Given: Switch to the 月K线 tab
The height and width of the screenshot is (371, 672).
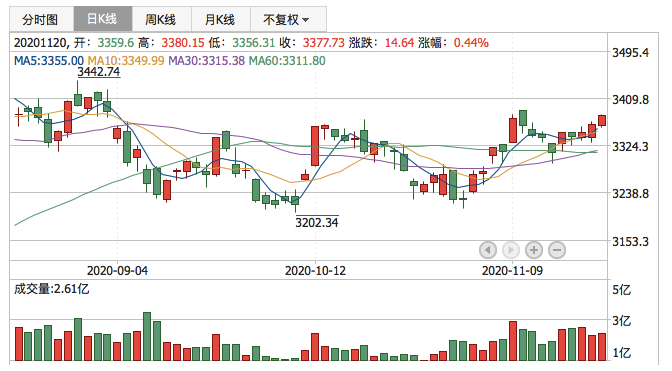Looking at the screenshot, I should (x=220, y=19).
